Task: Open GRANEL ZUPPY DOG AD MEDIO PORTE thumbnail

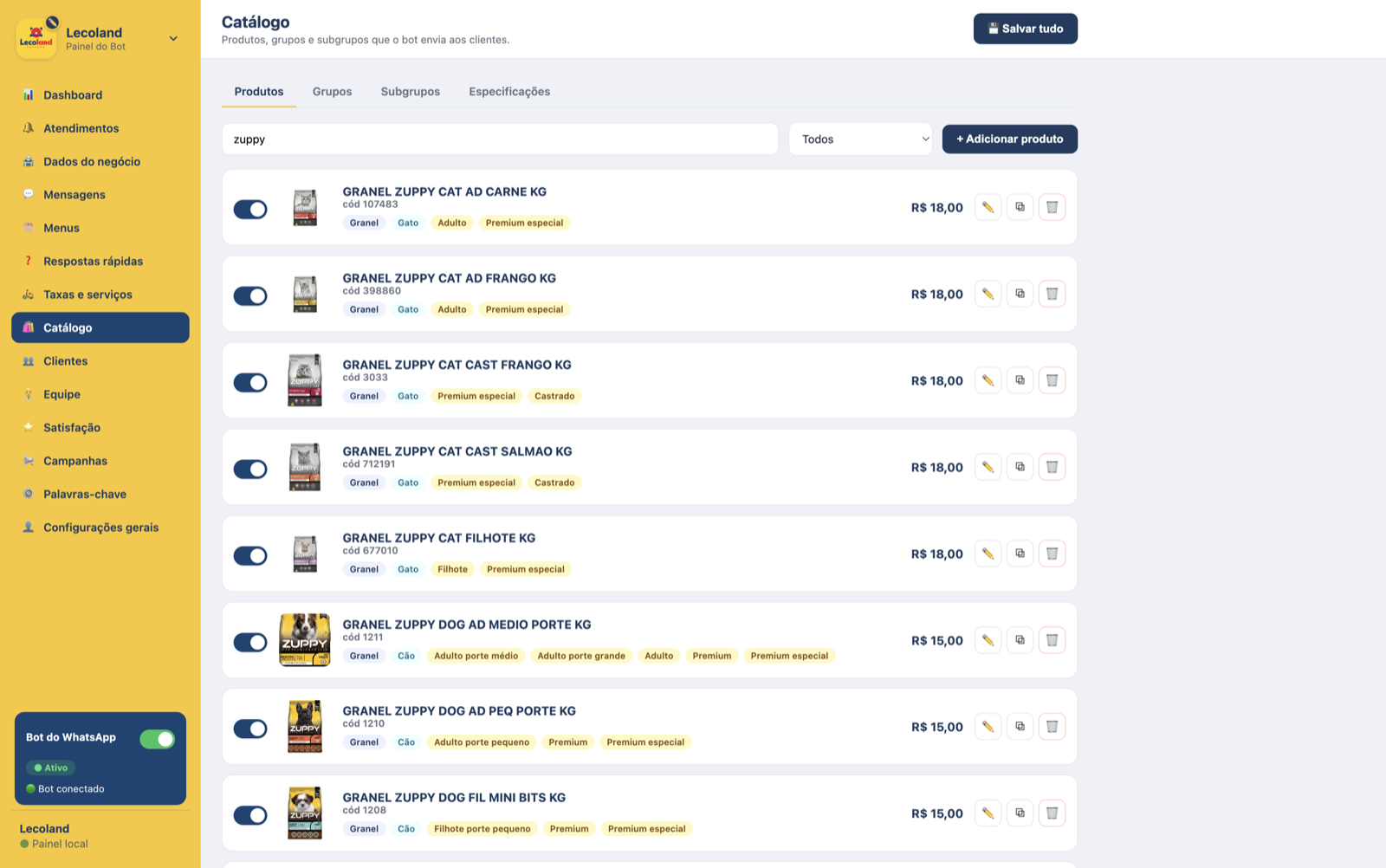Action: click(x=305, y=640)
